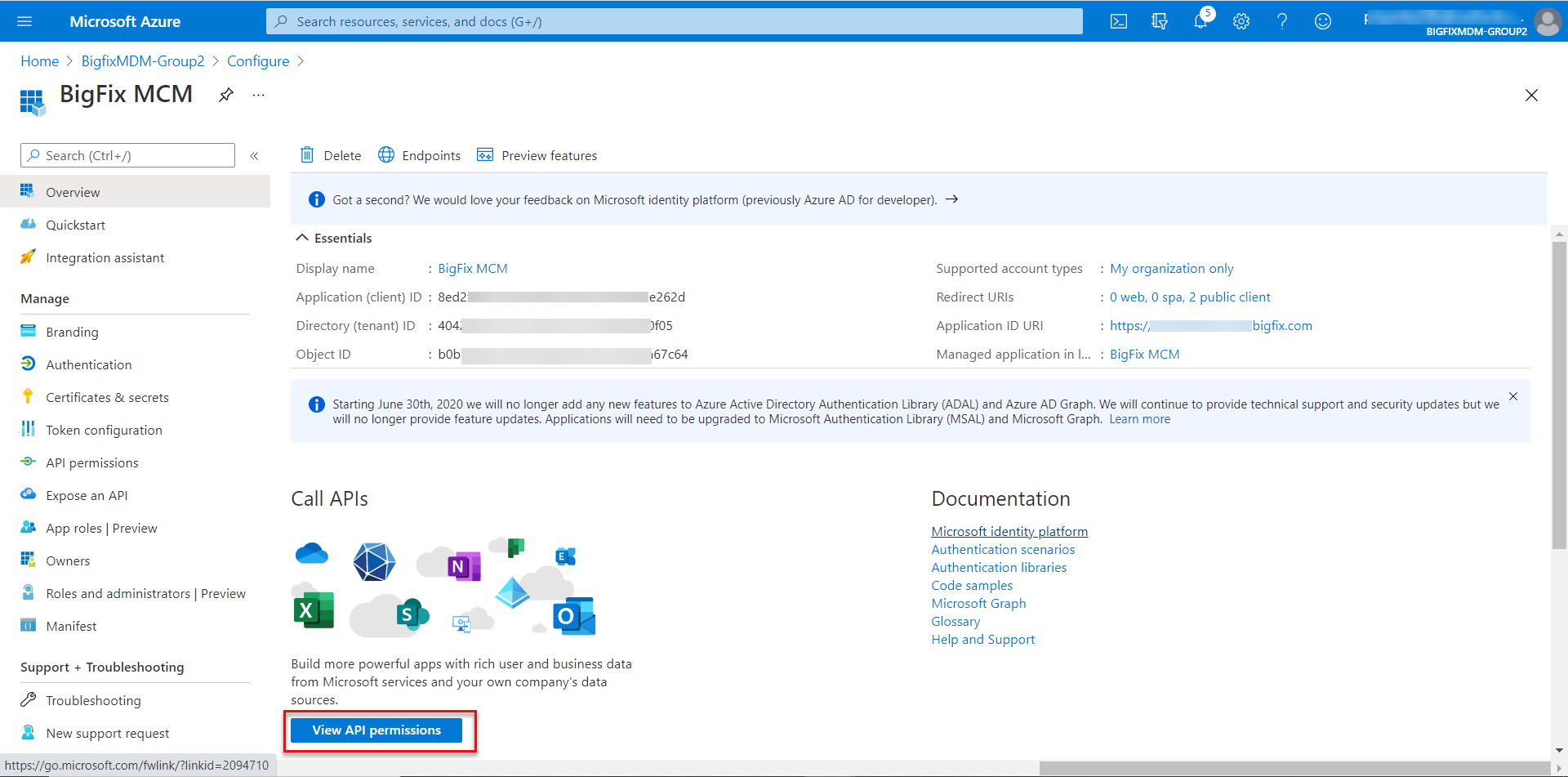Open the Authentication libraries link
Viewport: 1568px width, 777px height.
tap(999, 567)
